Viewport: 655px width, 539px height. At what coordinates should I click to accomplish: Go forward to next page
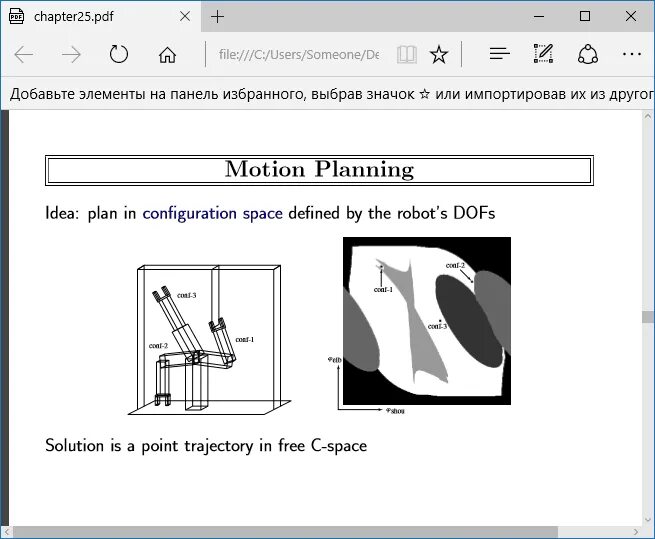[71, 54]
